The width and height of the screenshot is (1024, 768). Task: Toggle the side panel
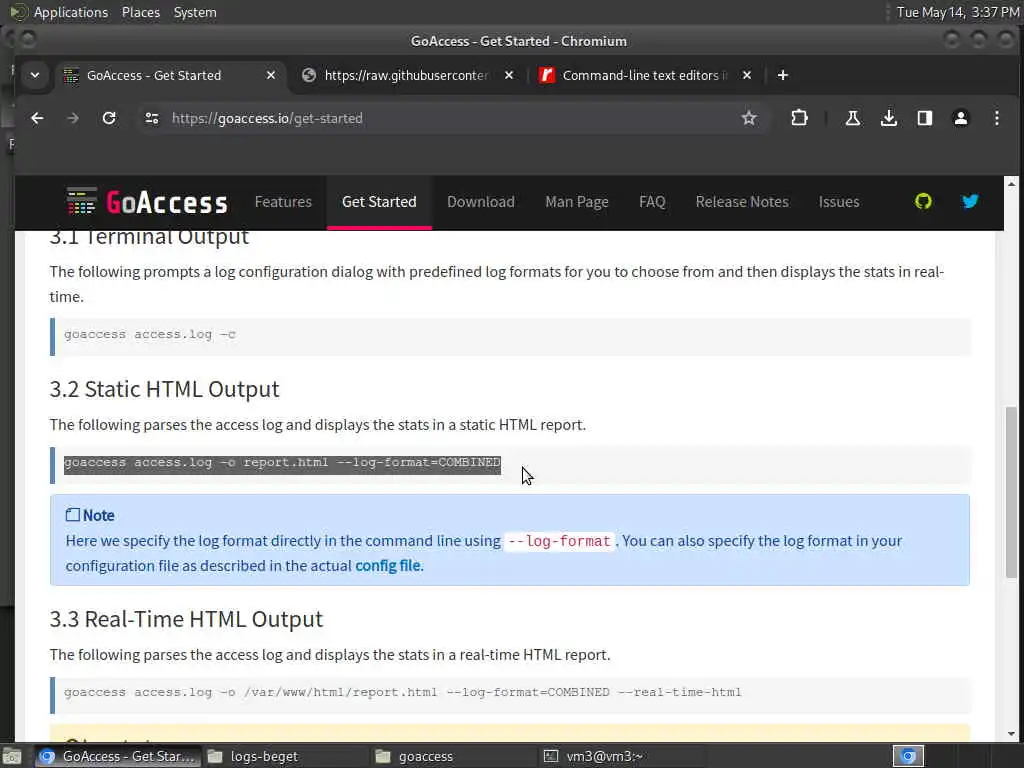point(924,118)
